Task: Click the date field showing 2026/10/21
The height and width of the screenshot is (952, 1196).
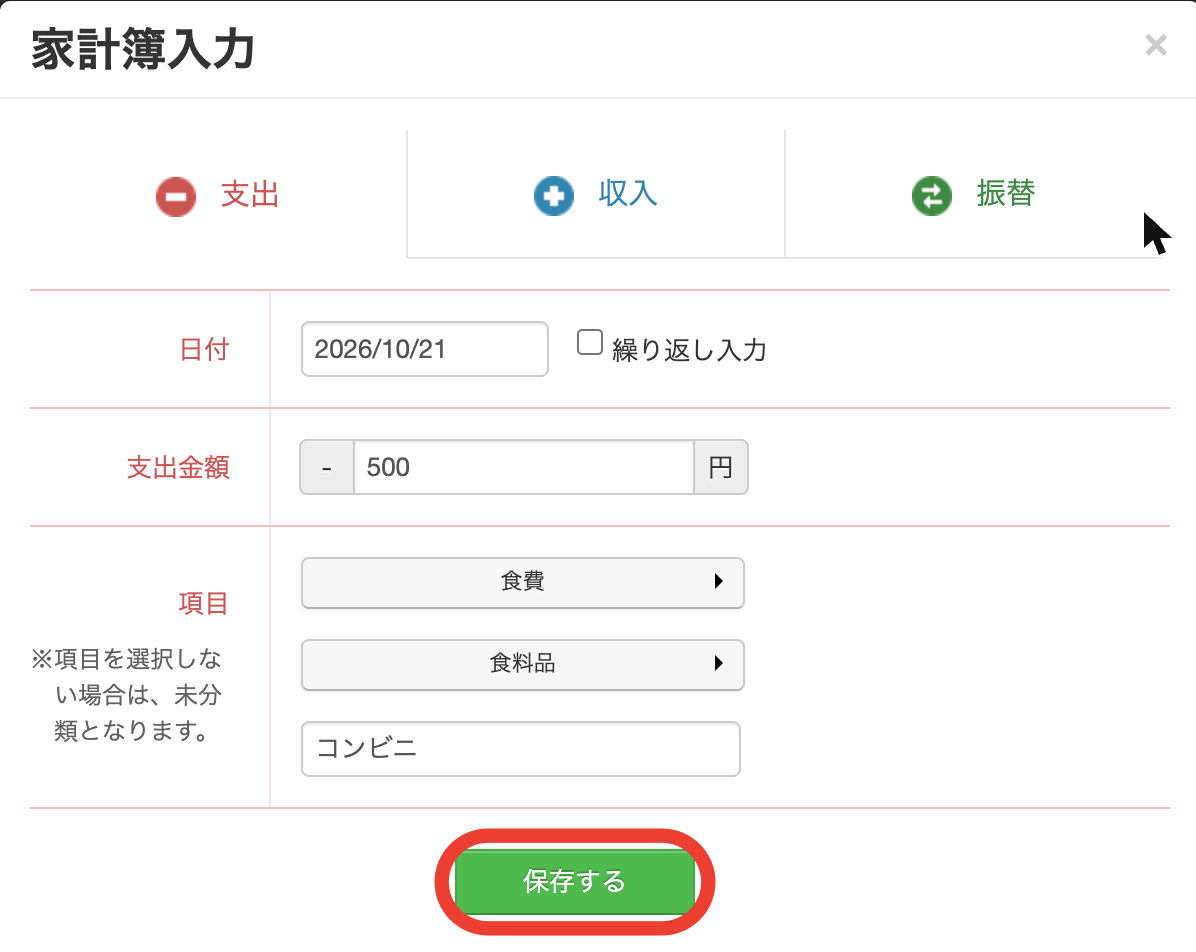Action: pos(425,349)
